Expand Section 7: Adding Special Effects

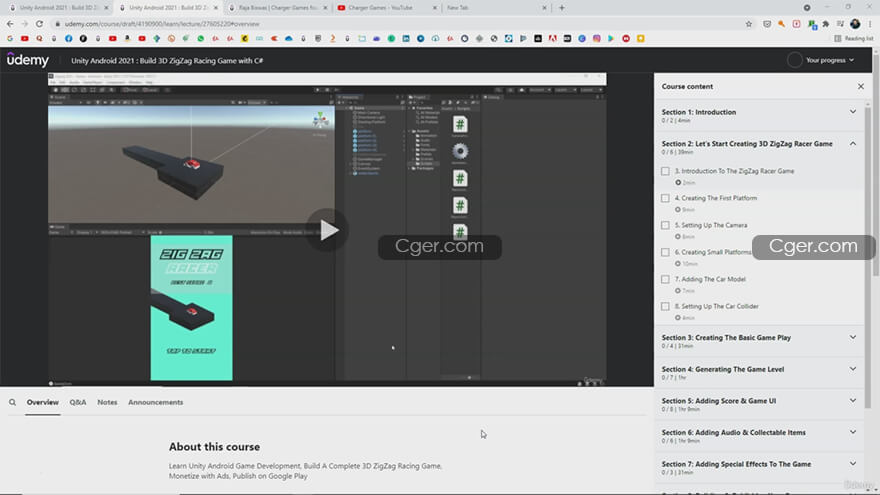(759, 468)
